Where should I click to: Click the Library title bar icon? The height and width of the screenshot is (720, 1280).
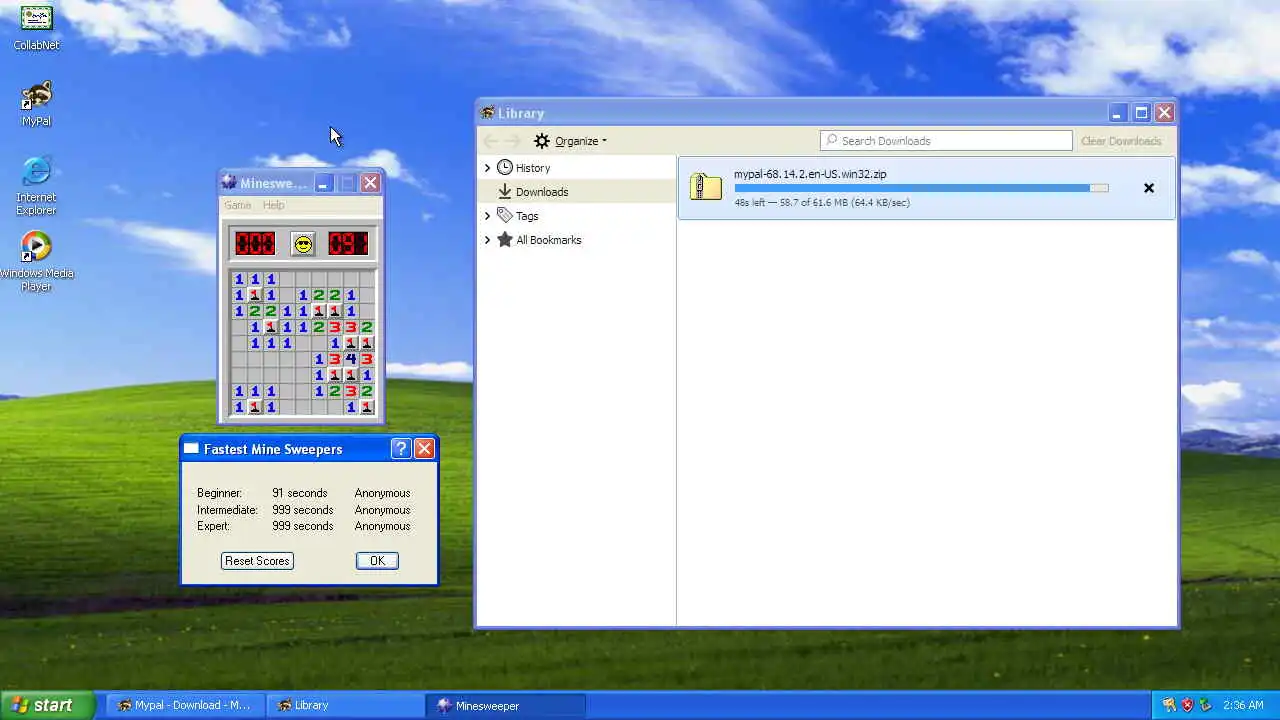click(488, 113)
